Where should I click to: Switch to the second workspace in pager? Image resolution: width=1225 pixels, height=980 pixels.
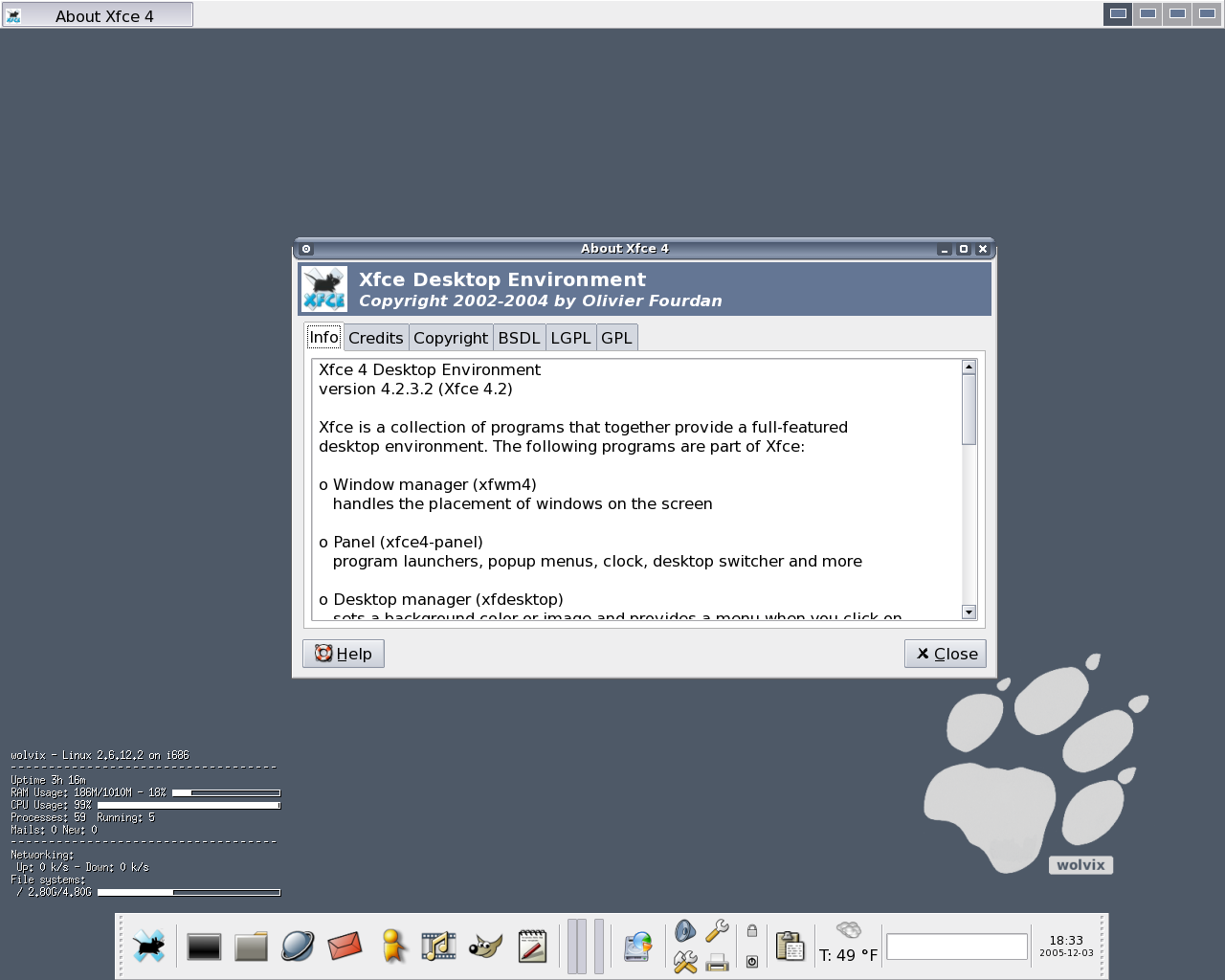click(1147, 13)
